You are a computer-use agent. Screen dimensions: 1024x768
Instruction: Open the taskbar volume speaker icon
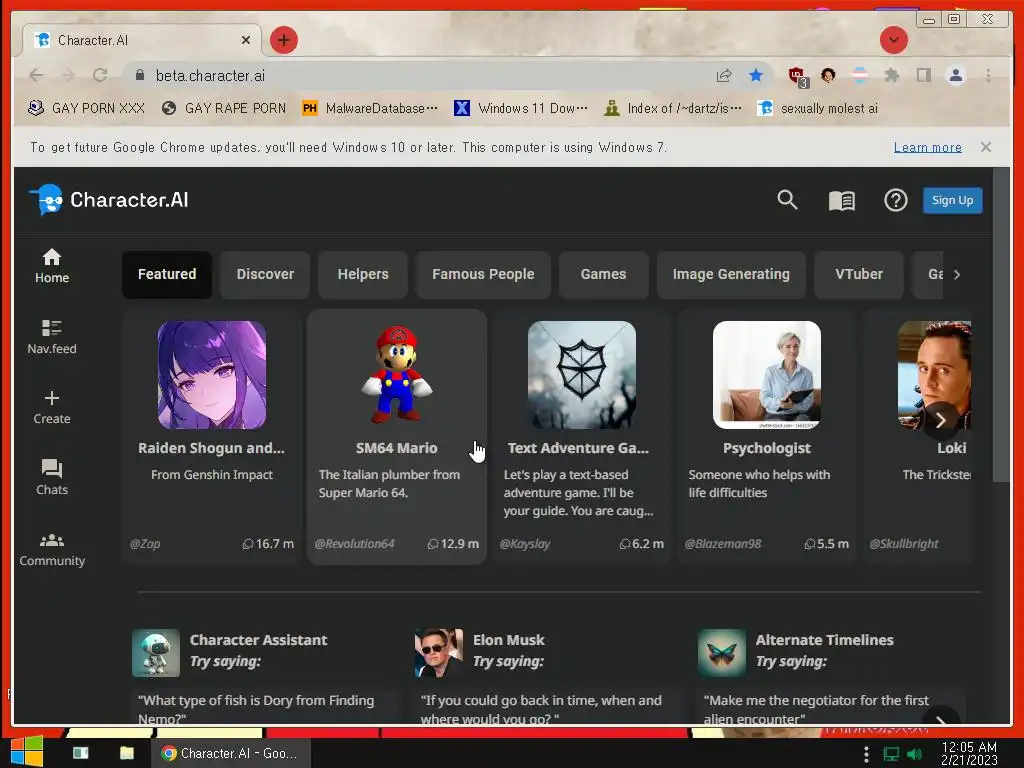914,754
